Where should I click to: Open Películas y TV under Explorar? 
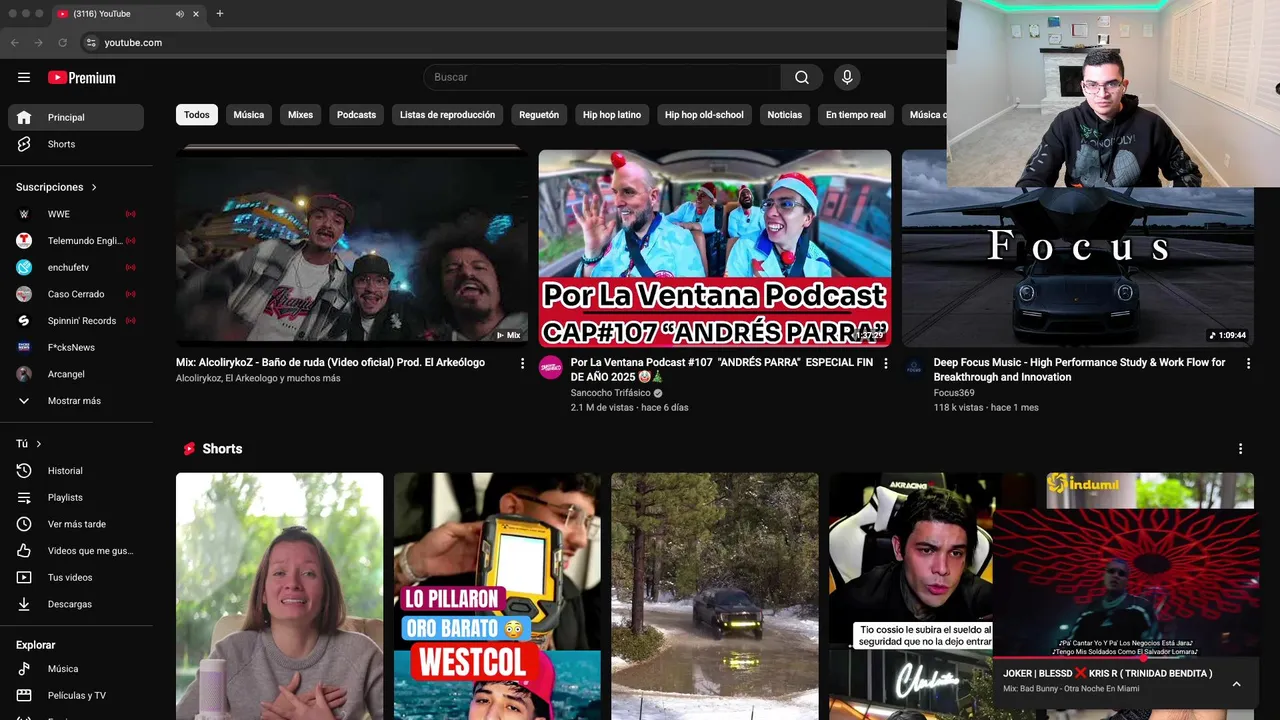tap(76, 695)
